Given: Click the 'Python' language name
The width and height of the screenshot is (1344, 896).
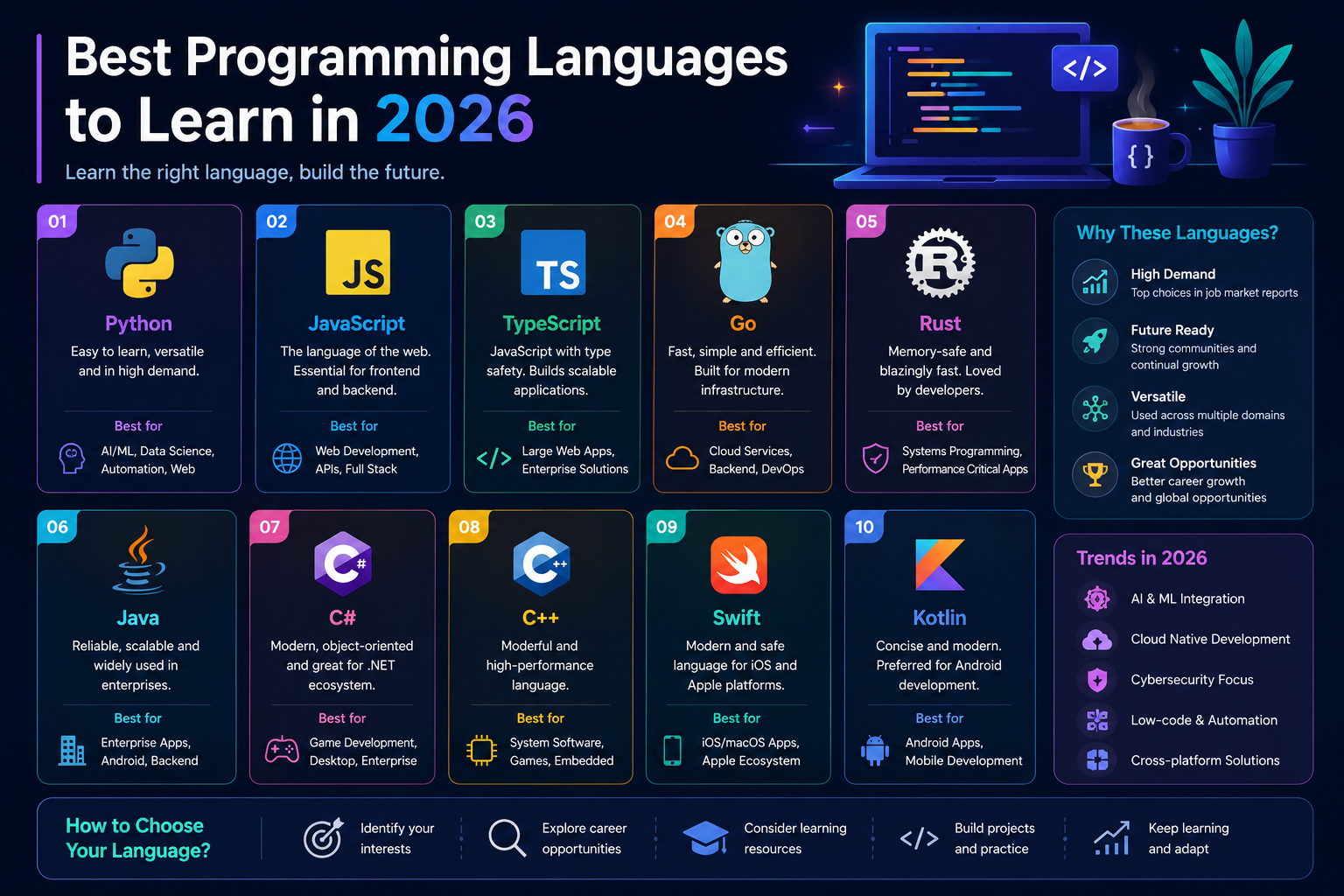Looking at the screenshot, I should (138, 324).
